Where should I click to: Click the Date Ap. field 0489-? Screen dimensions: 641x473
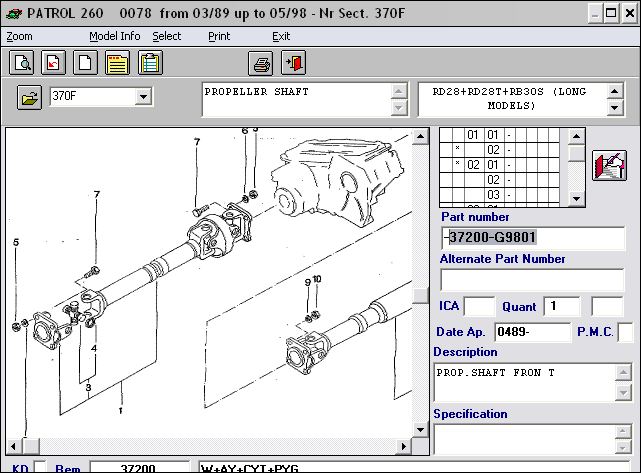tap(533, 332)
